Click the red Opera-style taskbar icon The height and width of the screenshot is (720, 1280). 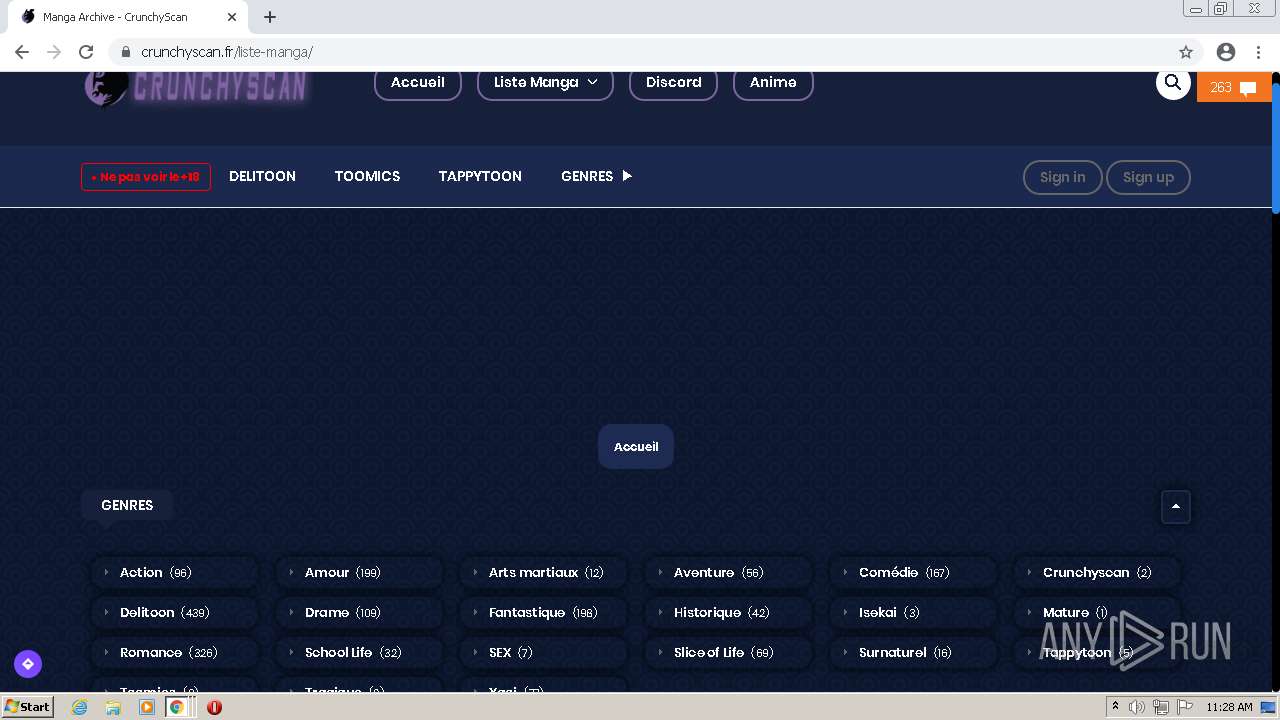(214, 707)
